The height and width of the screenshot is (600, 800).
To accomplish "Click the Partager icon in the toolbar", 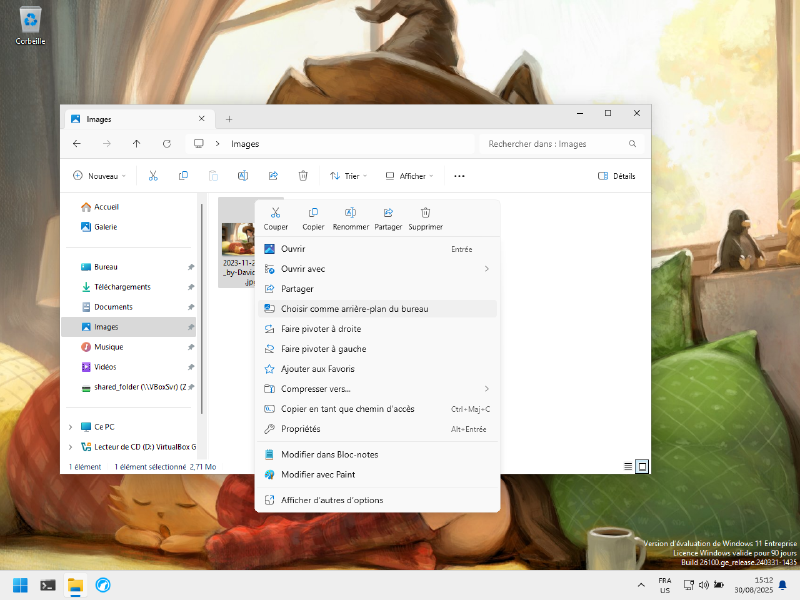I will [x=272, y=175].
